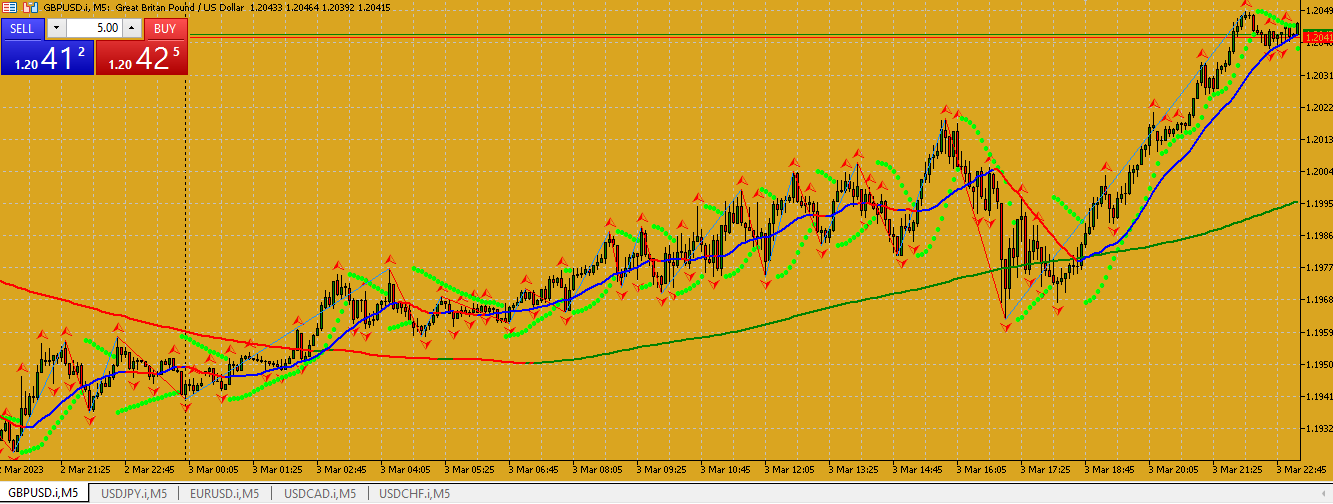Click the 3 Mar 10:45 time label

pos(725,468)
